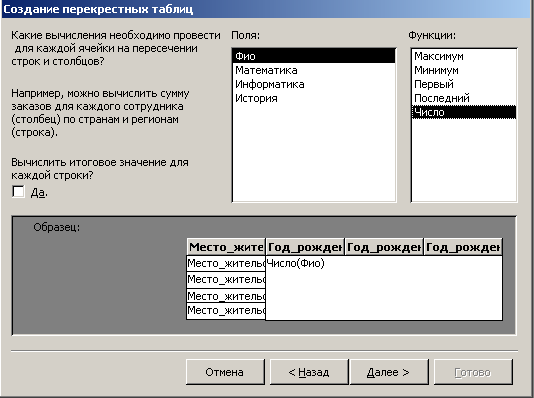
Task: Choose the Минимум function
Action: (464, 70)
